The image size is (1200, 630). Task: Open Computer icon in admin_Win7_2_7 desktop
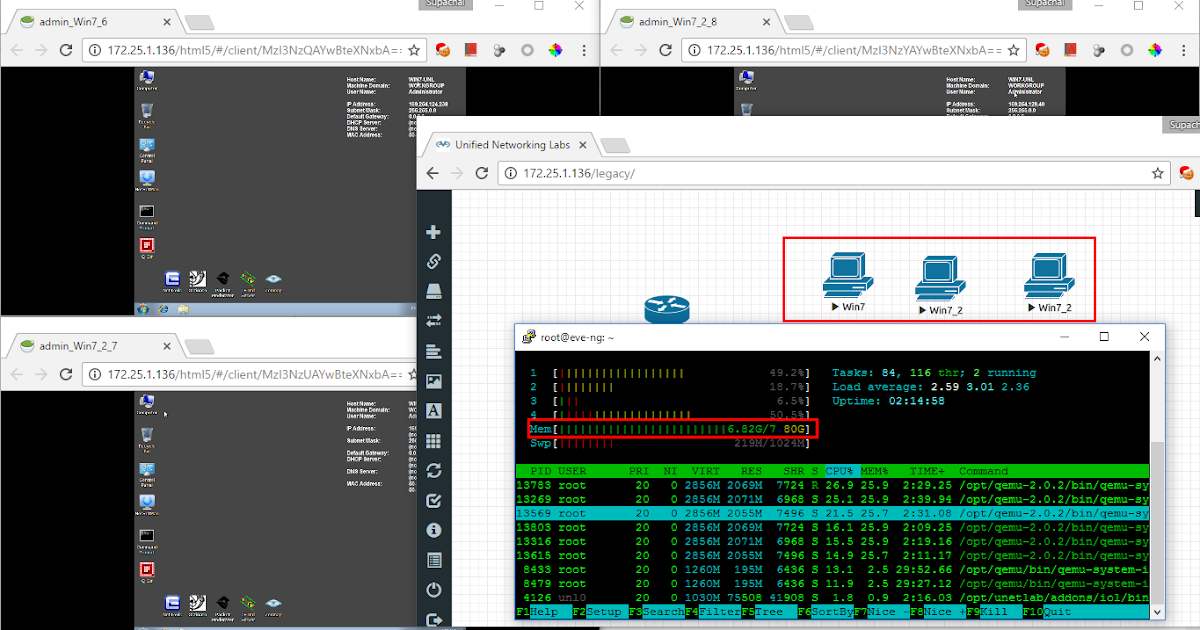147,403
